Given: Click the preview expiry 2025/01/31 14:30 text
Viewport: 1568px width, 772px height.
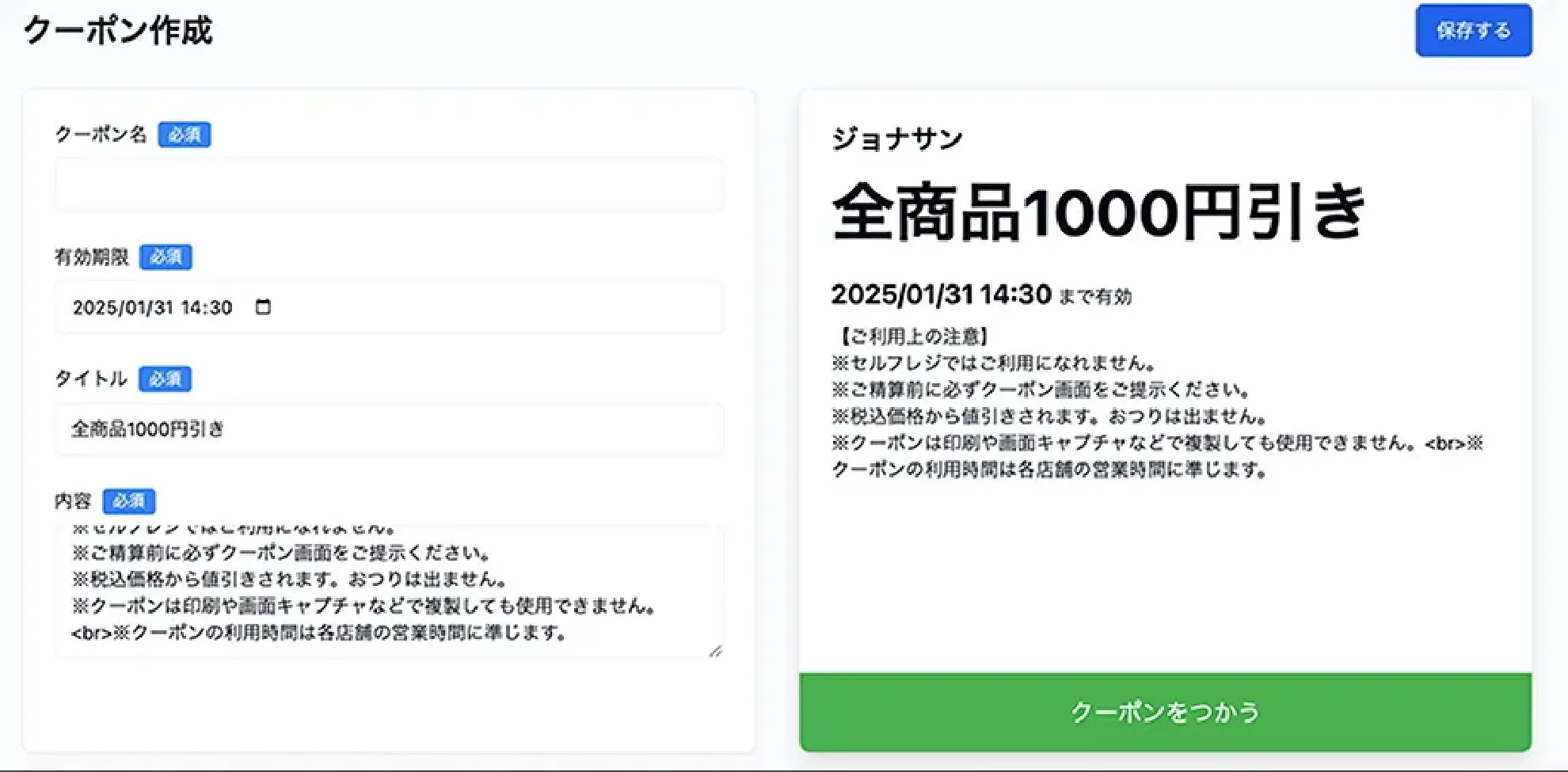Looking at the screenshot, I should point(941,295).
